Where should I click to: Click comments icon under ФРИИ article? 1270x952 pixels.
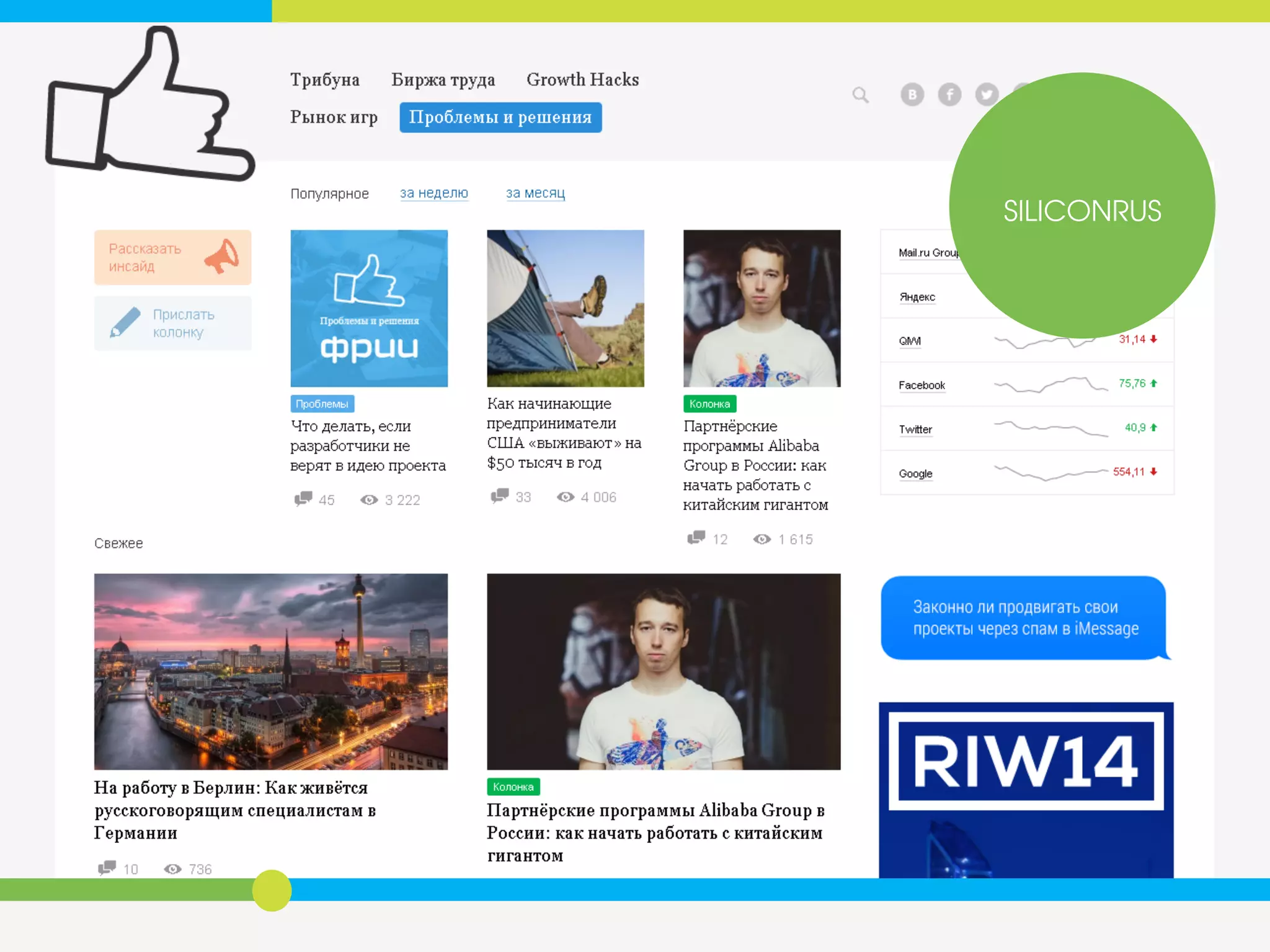(x=303, y=499)
